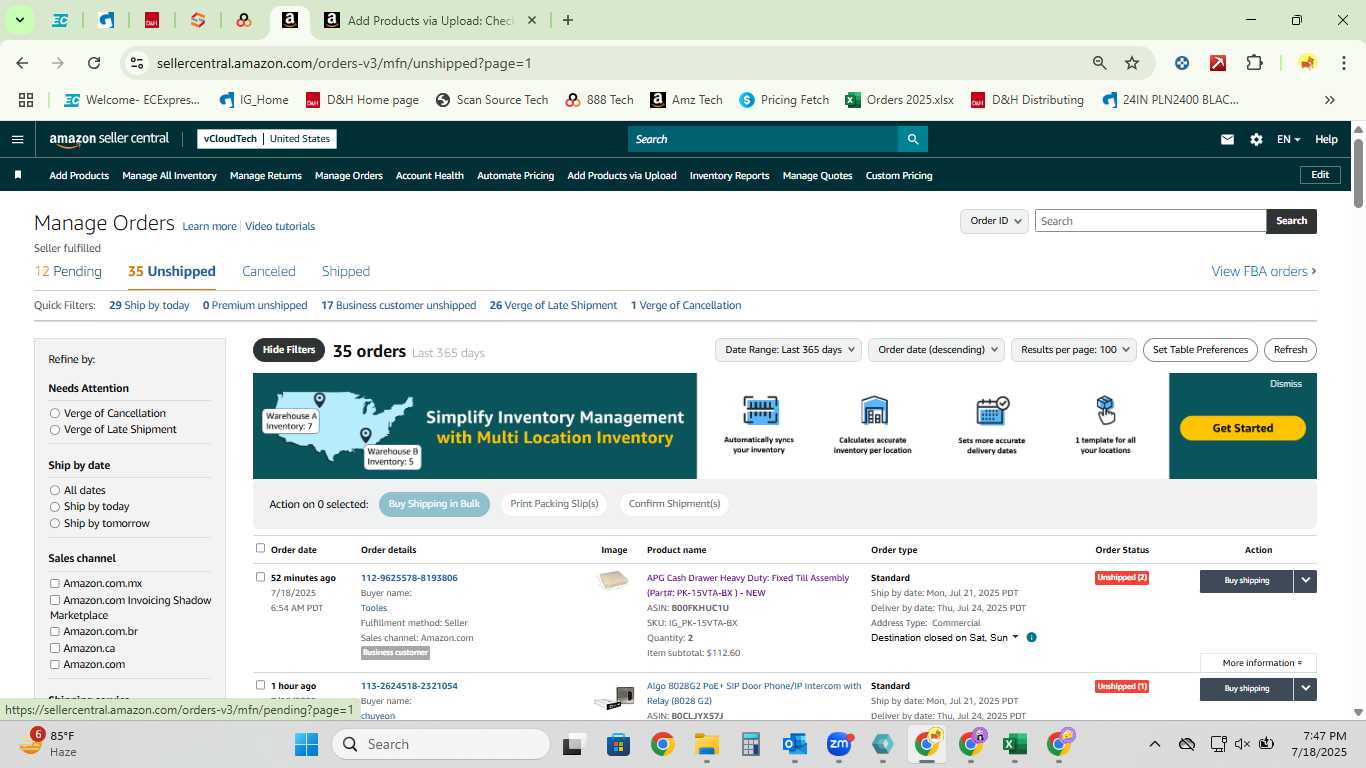Expand arrow next to first Buy shipping button
Viewport: 1366px width, 768px height.
[1305, 580]
